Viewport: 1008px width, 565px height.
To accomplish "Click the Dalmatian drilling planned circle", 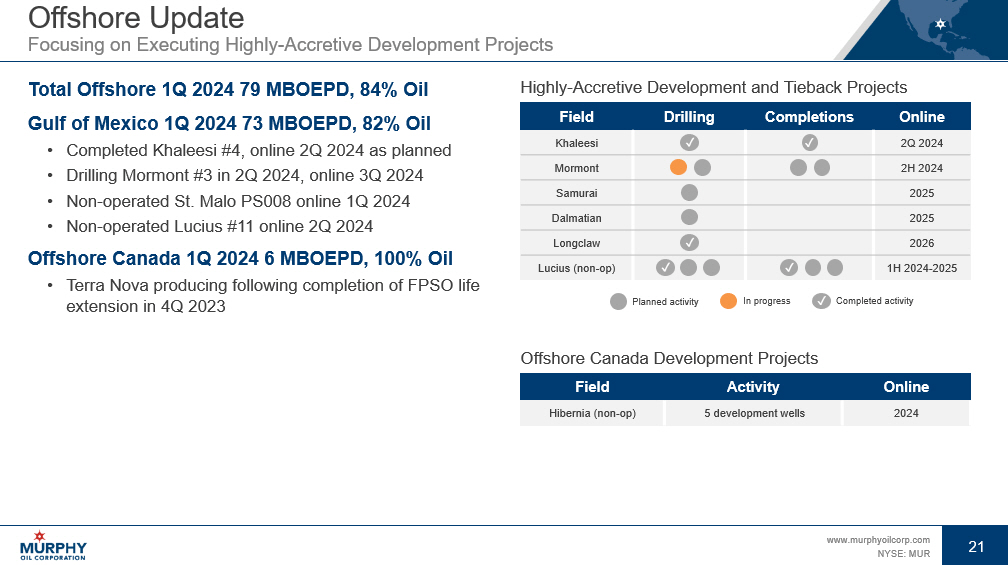I will coord(689,217).
